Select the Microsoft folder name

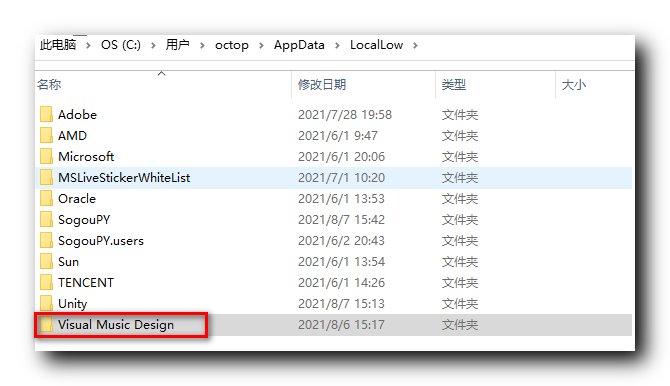(x=86, y=156)
